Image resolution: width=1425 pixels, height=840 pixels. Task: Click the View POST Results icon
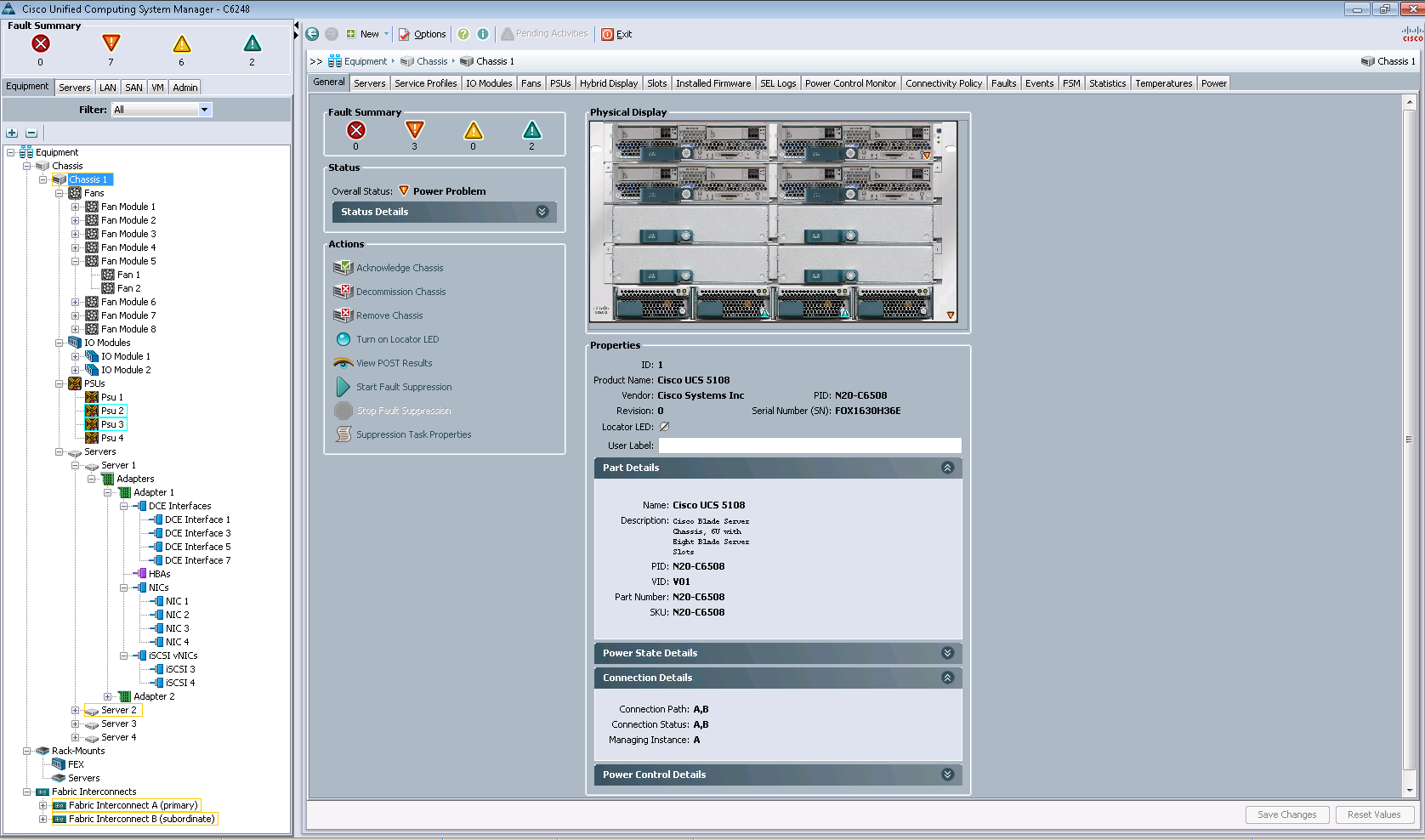click(343, 363)
